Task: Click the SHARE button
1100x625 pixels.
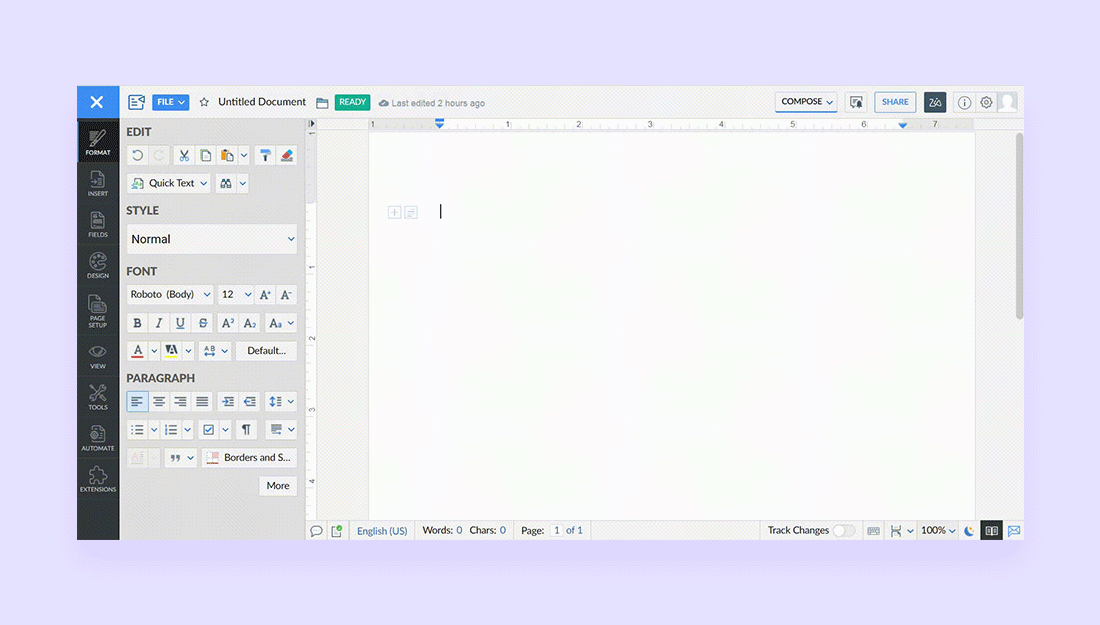Action: (894, 101)
